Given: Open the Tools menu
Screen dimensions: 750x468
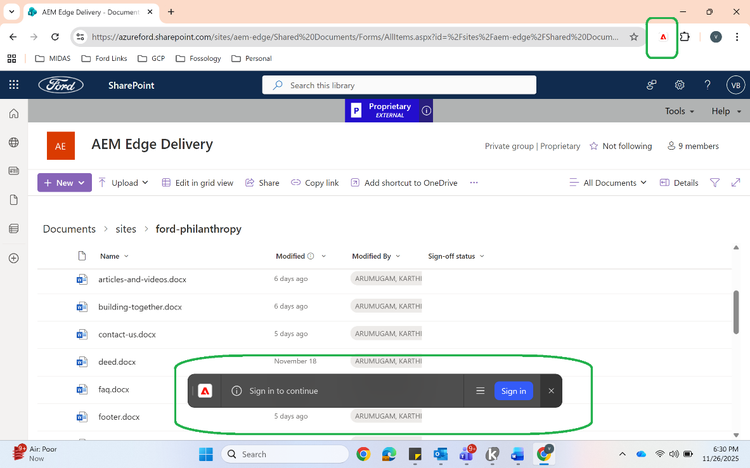Looking at the screenshot, I should [680, 111].
